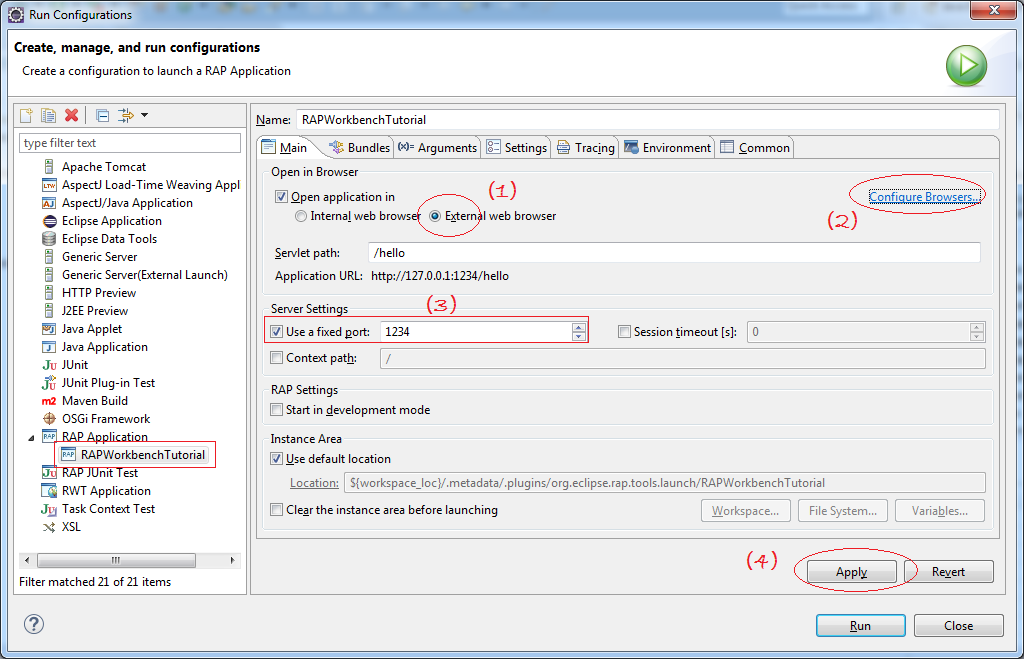This screenshot has width=1024, height=659.
Task: Select the Generic Server(External Launch) icon
Action: point(49,275)
